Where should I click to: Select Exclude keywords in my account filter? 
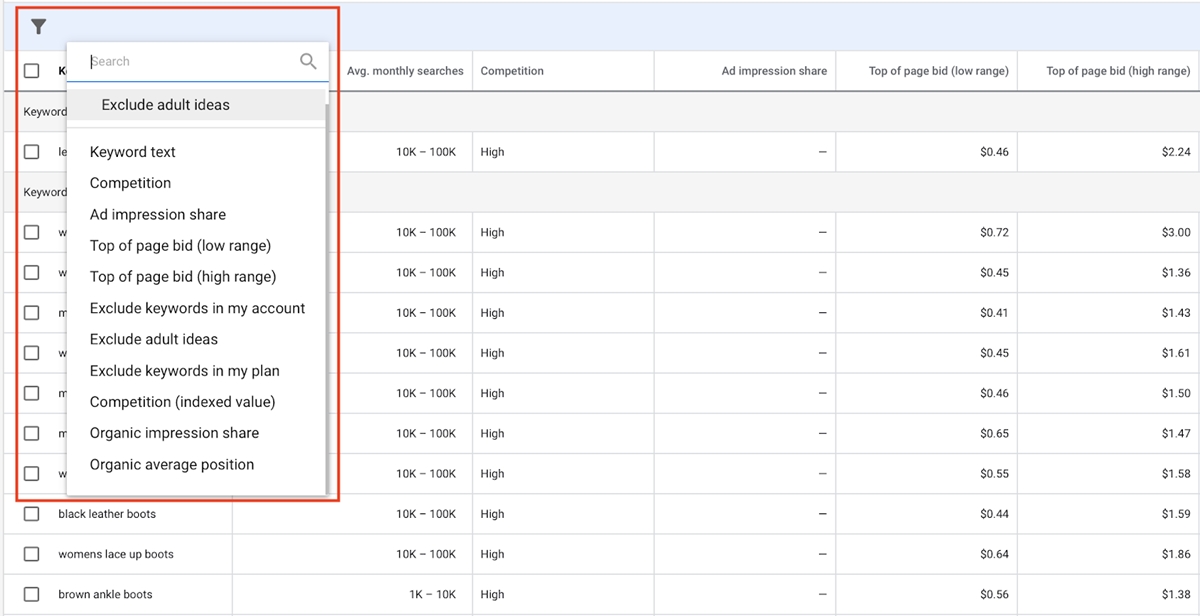pos(198,308)
